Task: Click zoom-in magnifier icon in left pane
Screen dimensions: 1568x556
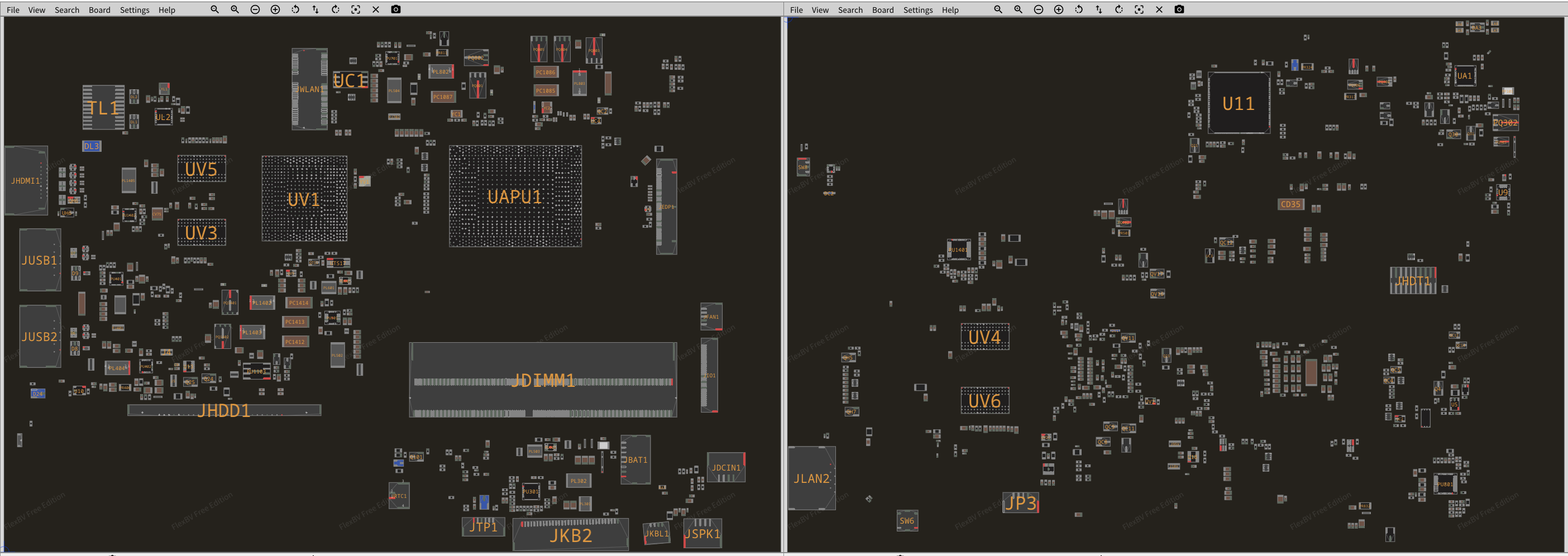Action: 235,9
